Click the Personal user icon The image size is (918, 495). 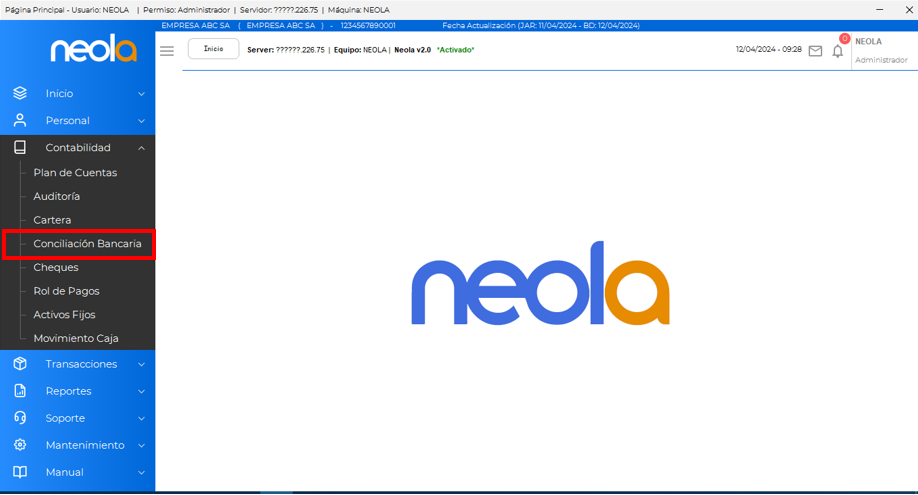(20, 120)
